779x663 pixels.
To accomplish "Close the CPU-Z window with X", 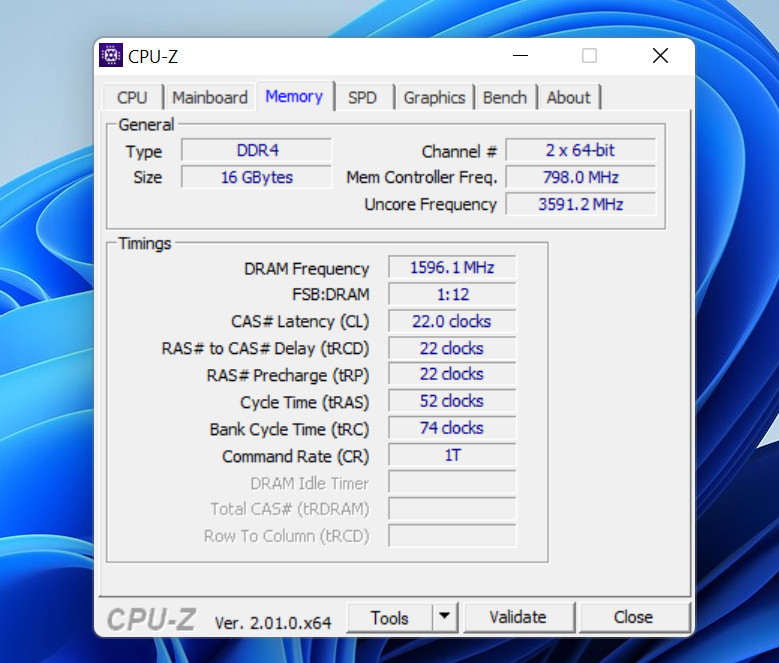I will tap(660, 56).
